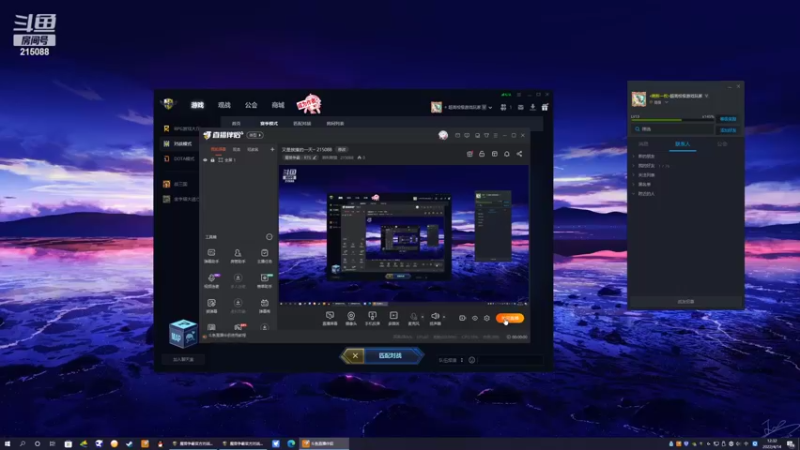The width and height of the screenshot is (800, 450).
Task: Mute the speaker in stream bottom bar
Action: [x=435, y=318]
